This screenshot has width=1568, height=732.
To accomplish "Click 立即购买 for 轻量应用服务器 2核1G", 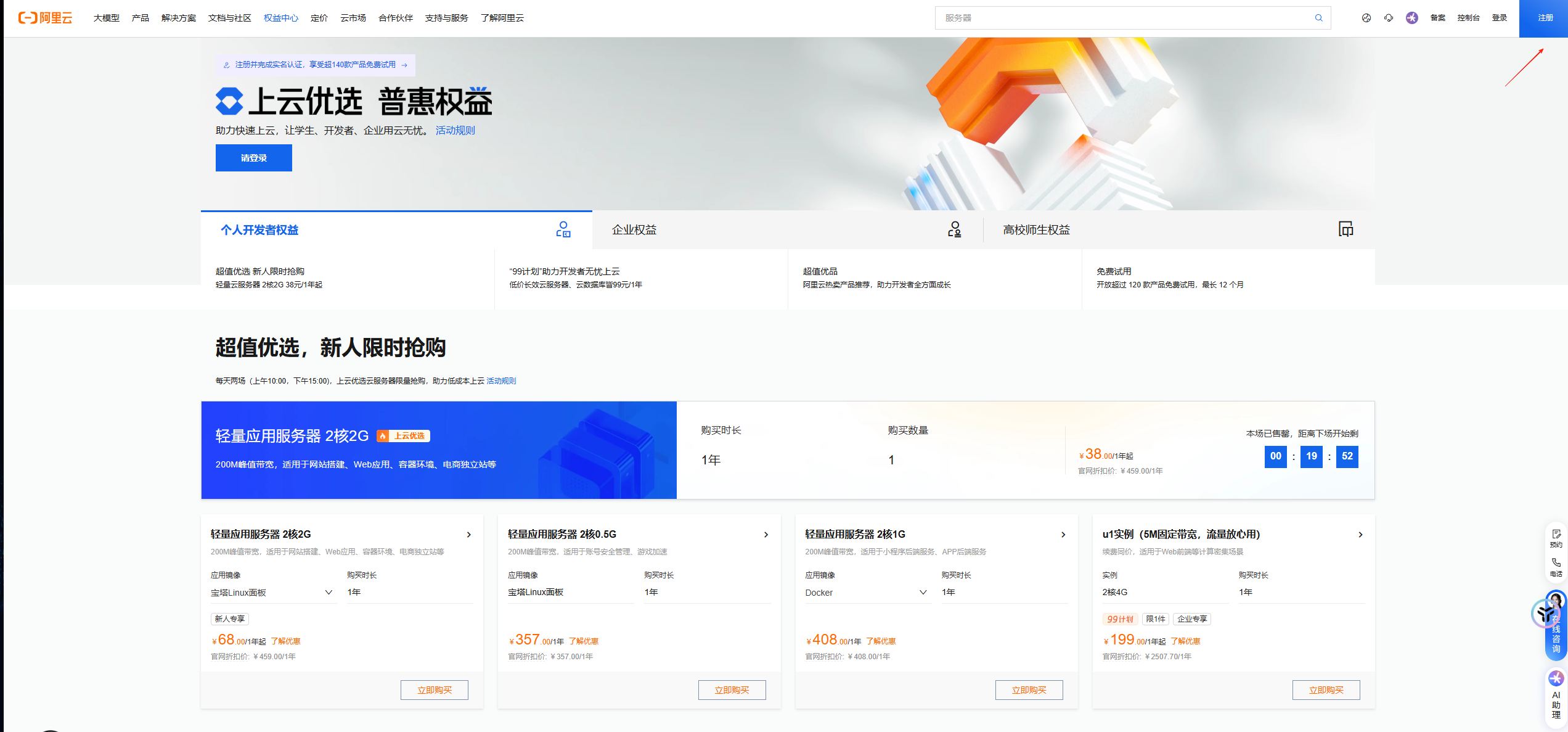I will point(1028,690).
